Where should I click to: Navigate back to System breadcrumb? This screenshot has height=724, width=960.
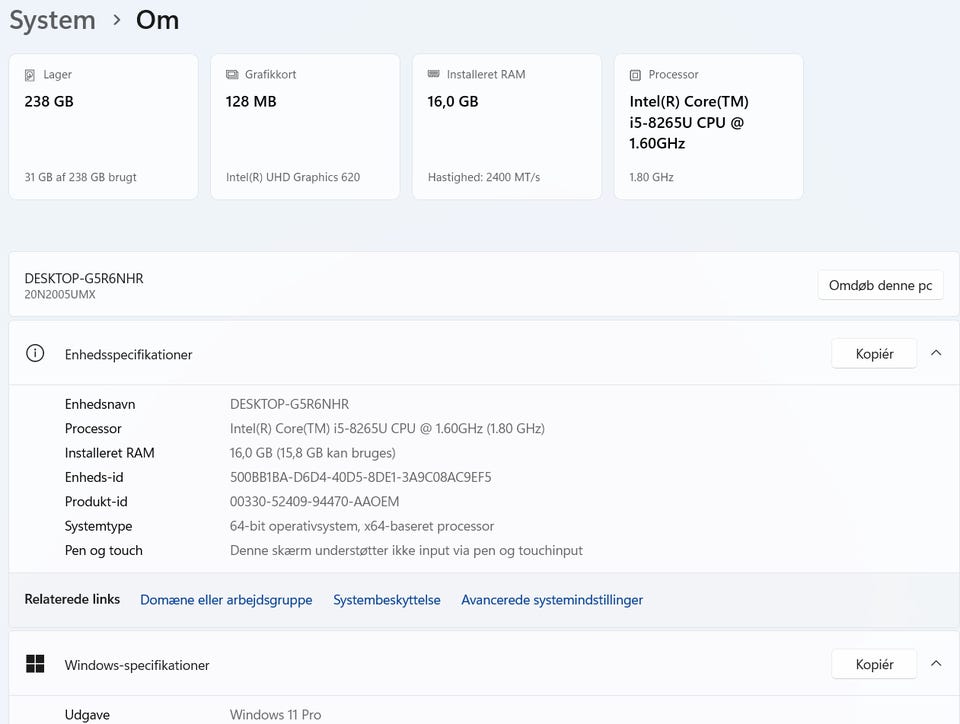point(52,20)
